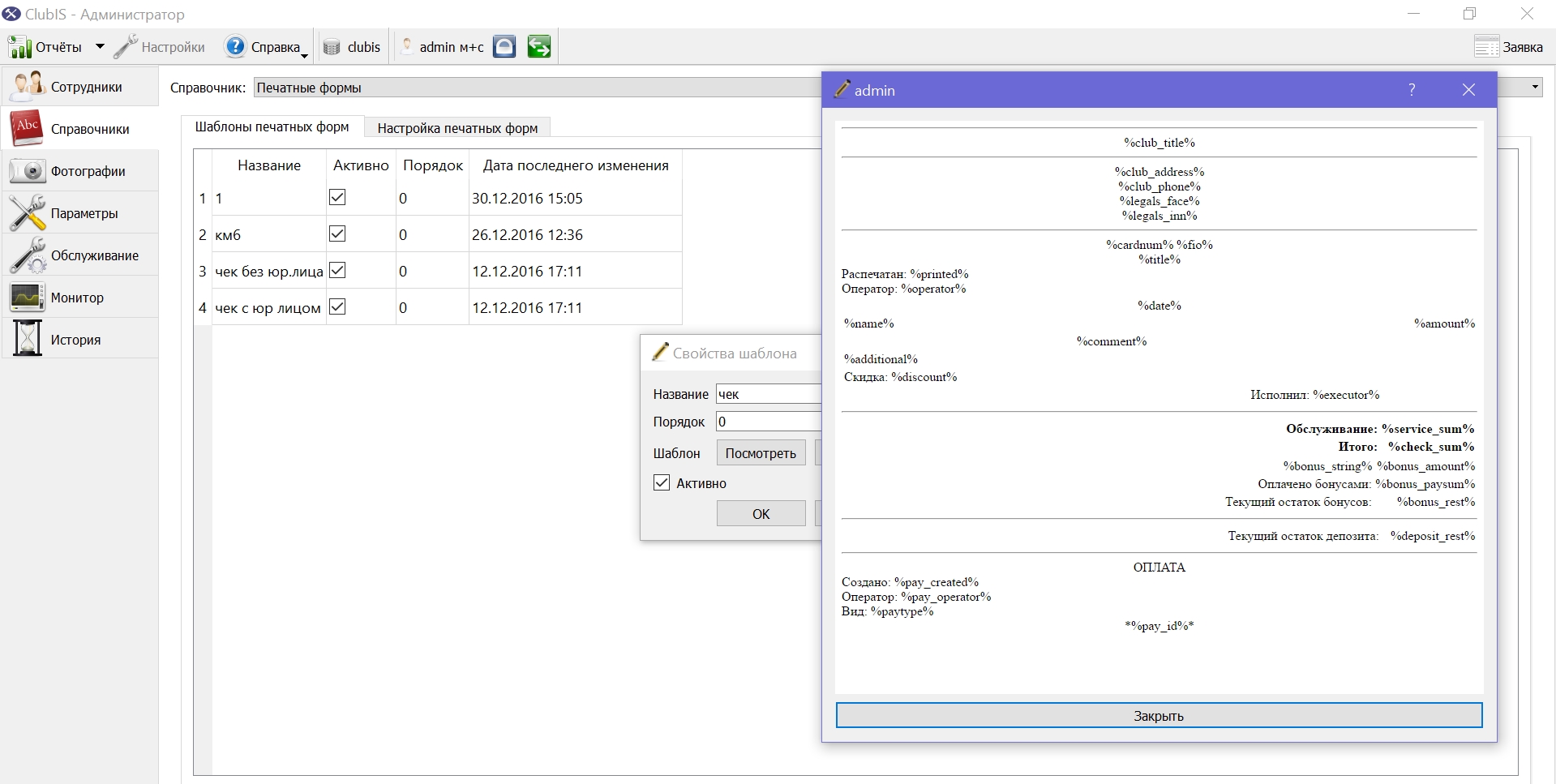Expand the Справочник combo box arrow
This screenshot has width=1556, height=784.
click(1535, 87)
